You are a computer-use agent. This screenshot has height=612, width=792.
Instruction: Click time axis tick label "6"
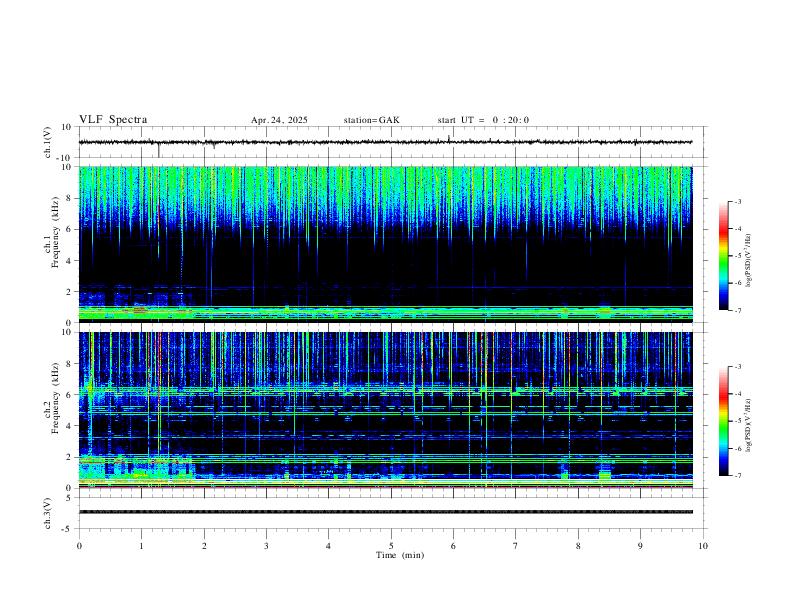point(453,546)
